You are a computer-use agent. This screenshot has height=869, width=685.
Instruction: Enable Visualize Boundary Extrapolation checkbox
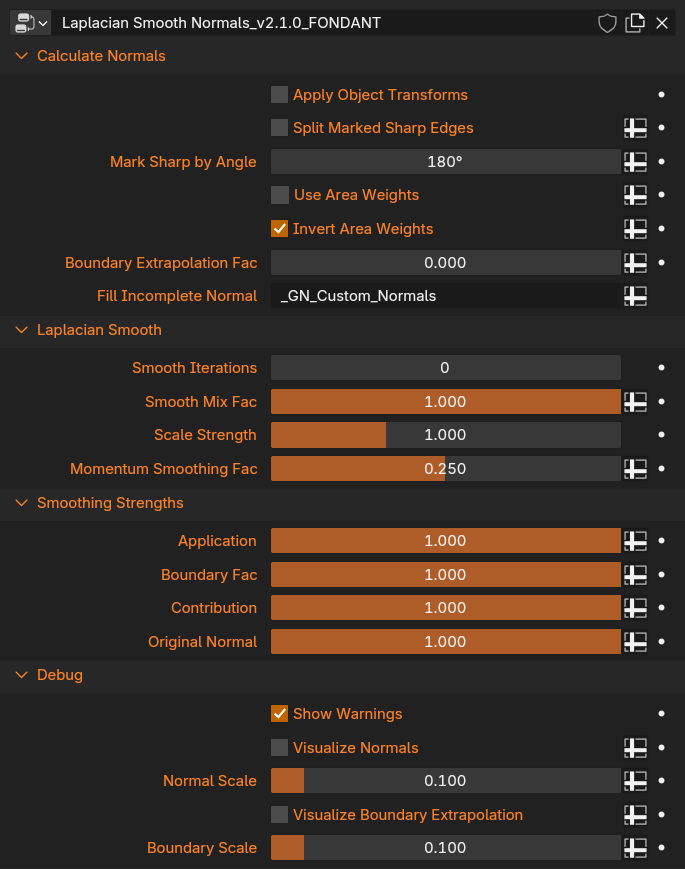coord(279,814)
